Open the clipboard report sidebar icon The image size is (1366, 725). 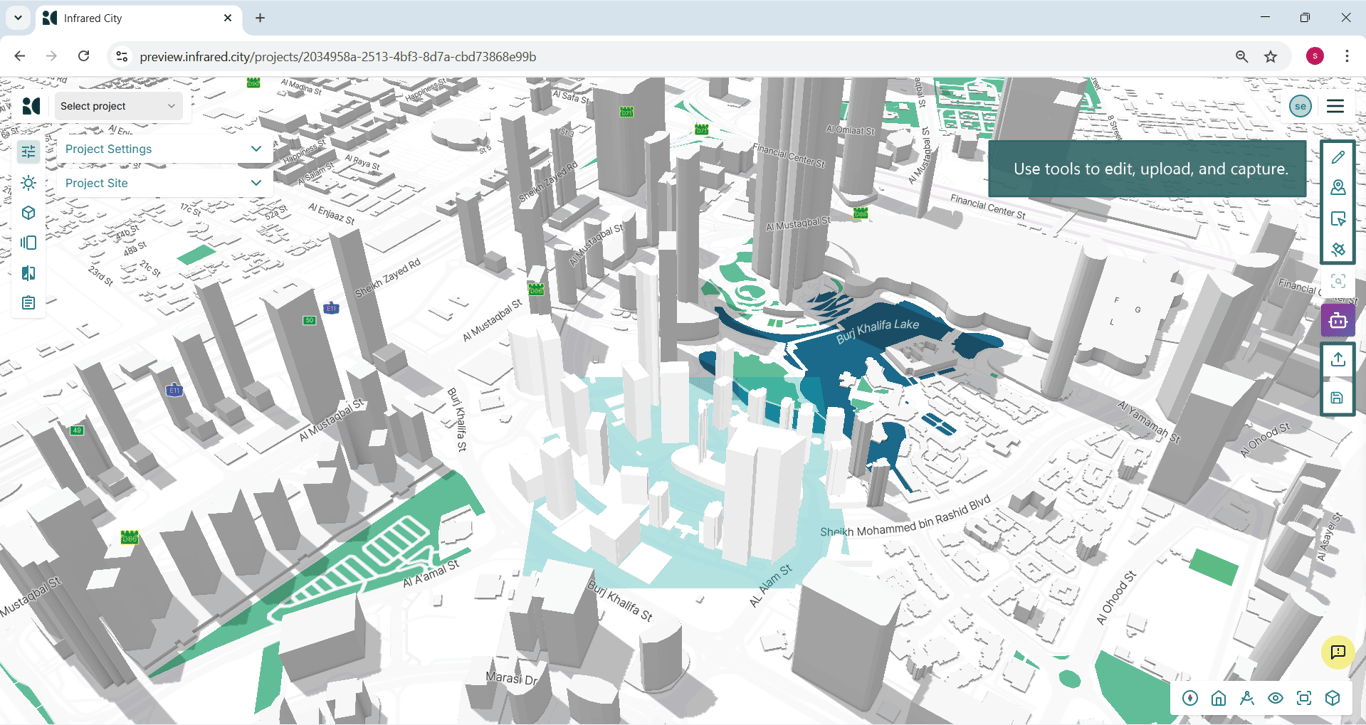(28, 303)
